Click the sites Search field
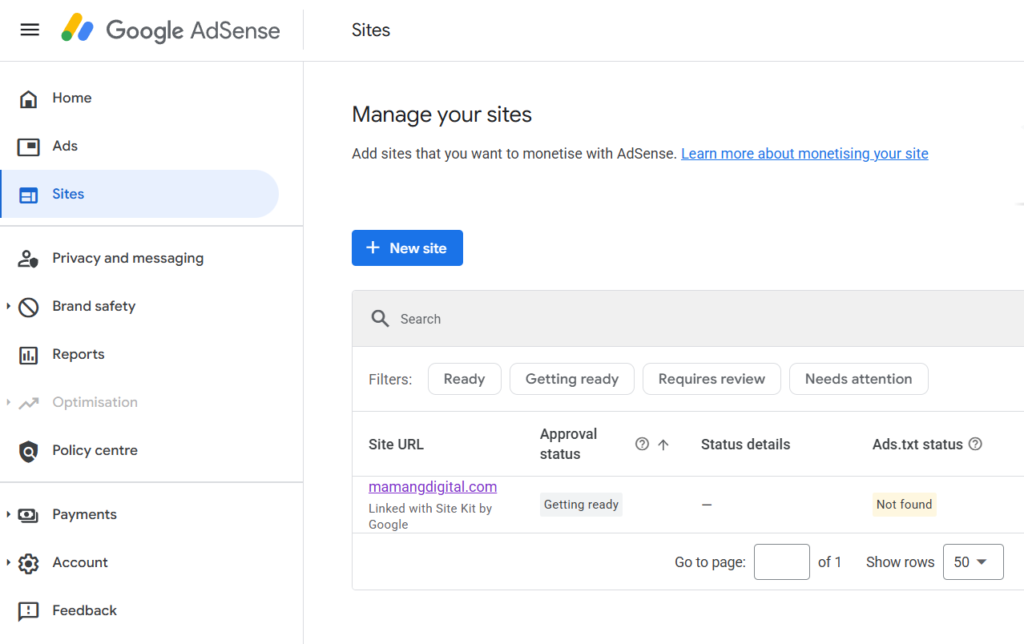 tap(688, 319)
